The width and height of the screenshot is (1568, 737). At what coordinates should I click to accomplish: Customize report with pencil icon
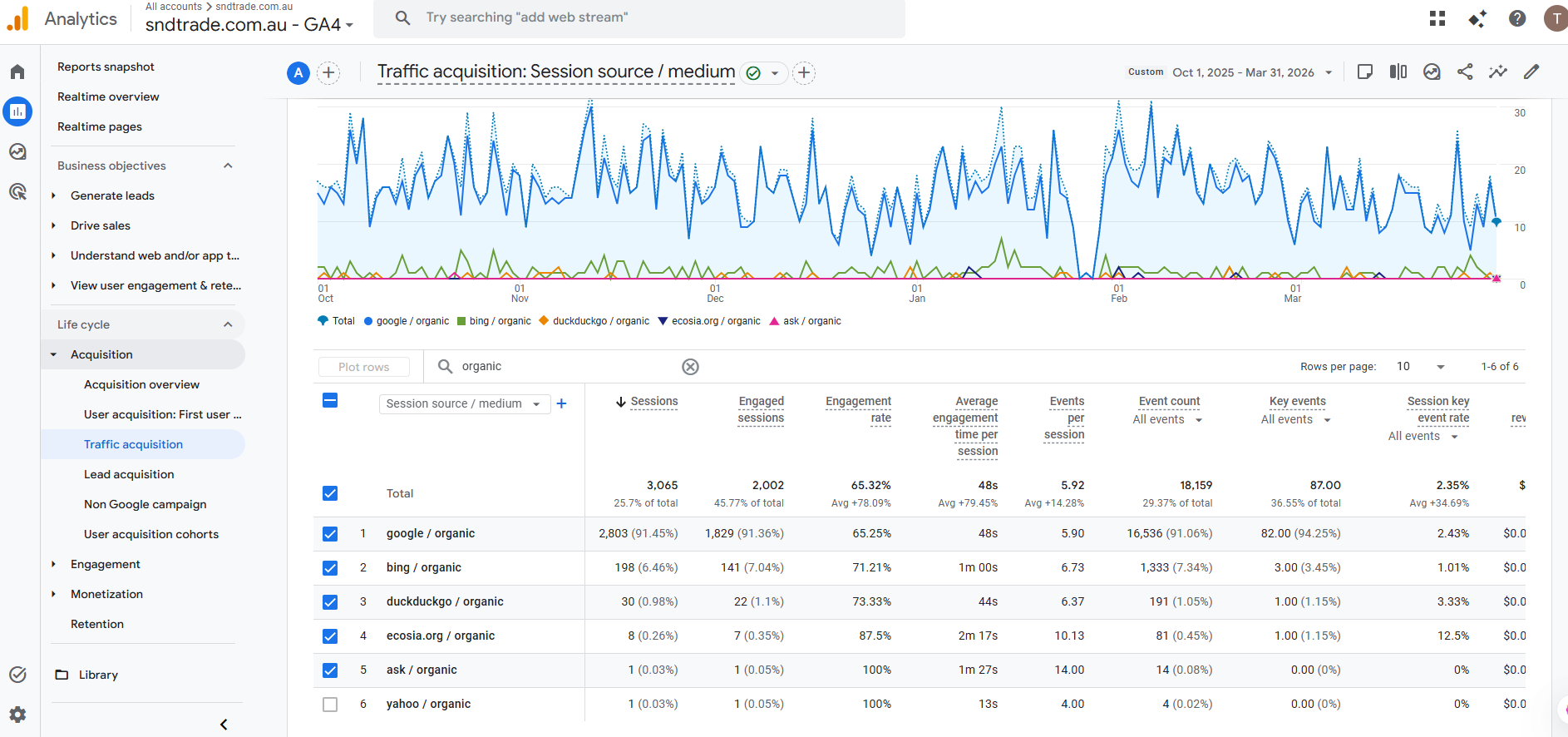pos(1531,72)
